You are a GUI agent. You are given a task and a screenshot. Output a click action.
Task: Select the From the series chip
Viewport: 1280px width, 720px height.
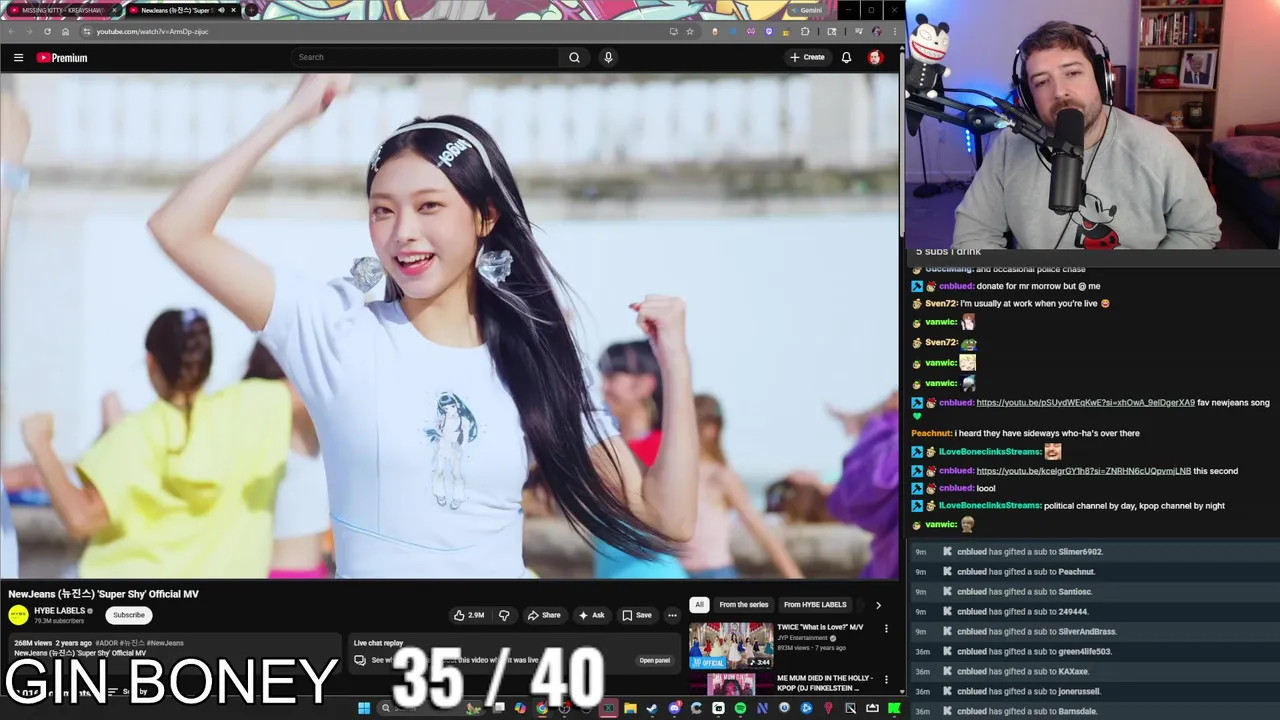(x=744, y=604)
